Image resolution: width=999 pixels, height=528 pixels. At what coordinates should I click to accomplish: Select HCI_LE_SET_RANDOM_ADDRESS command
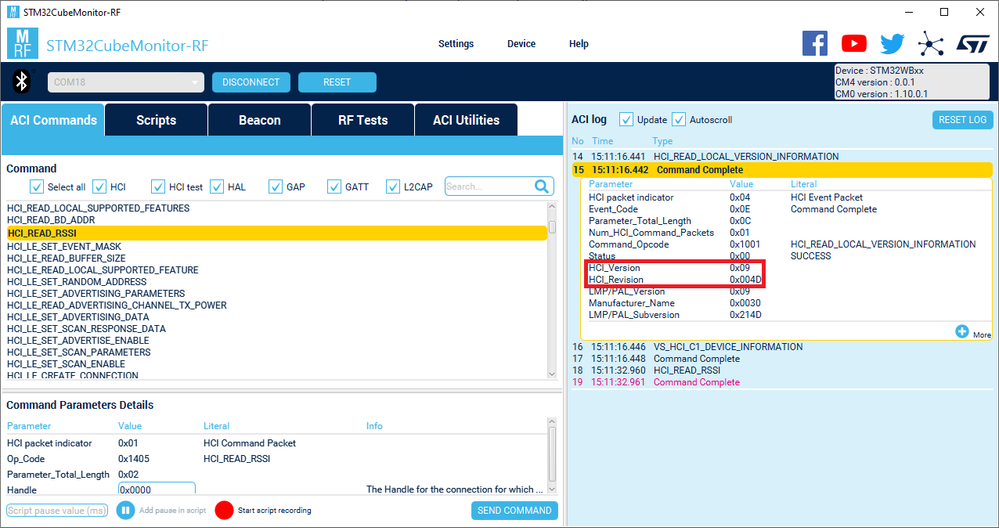tap(76, 282)
